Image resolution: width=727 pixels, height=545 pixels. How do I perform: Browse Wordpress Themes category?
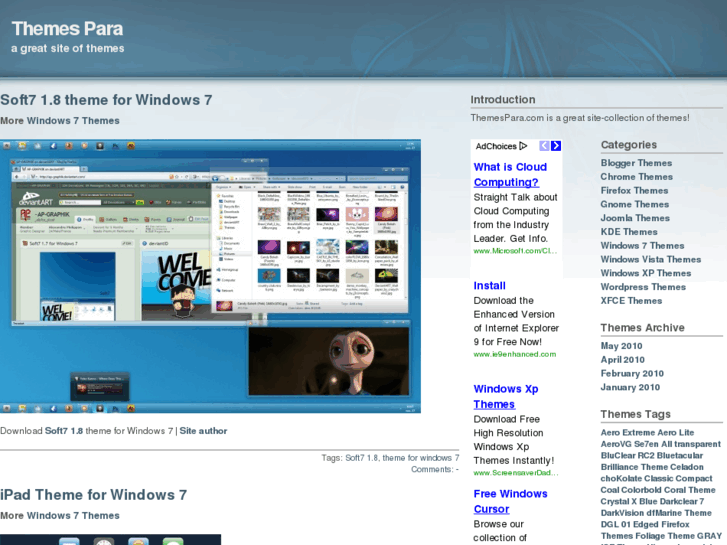(643, 287)
